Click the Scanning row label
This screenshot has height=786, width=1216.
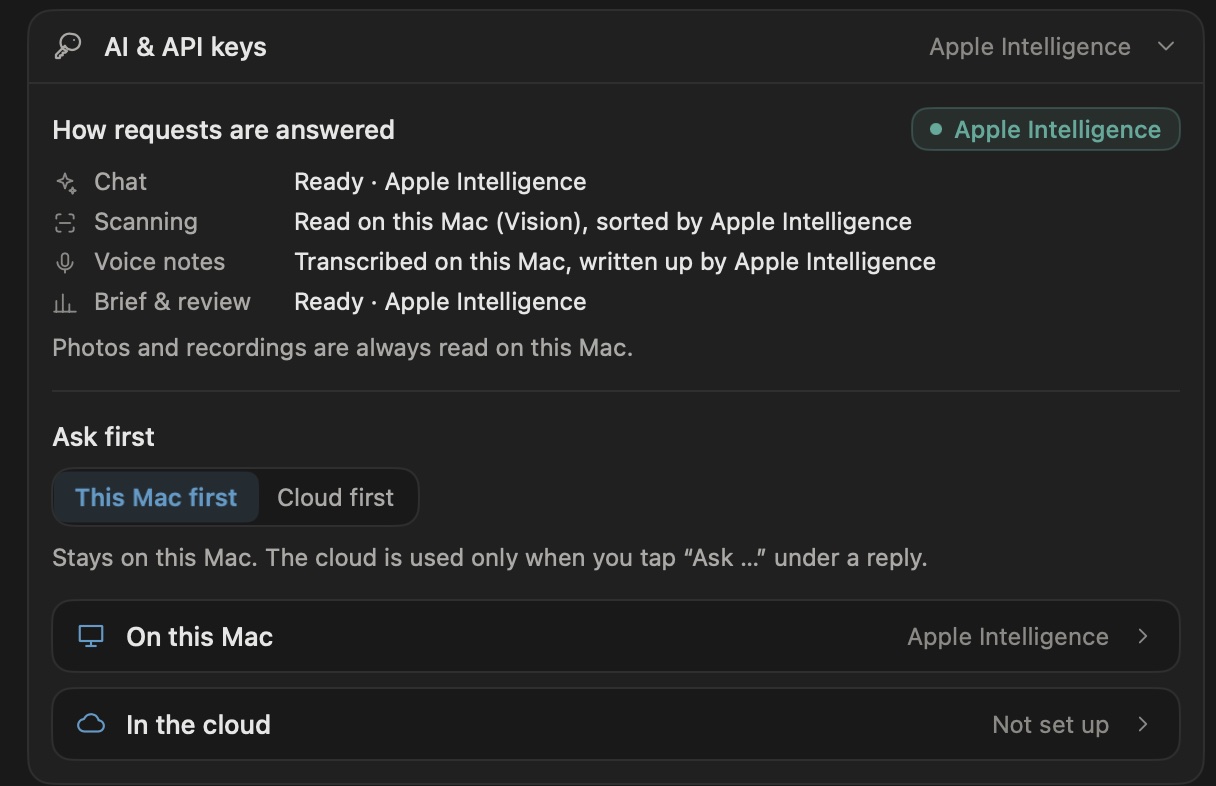pos(146,222)
